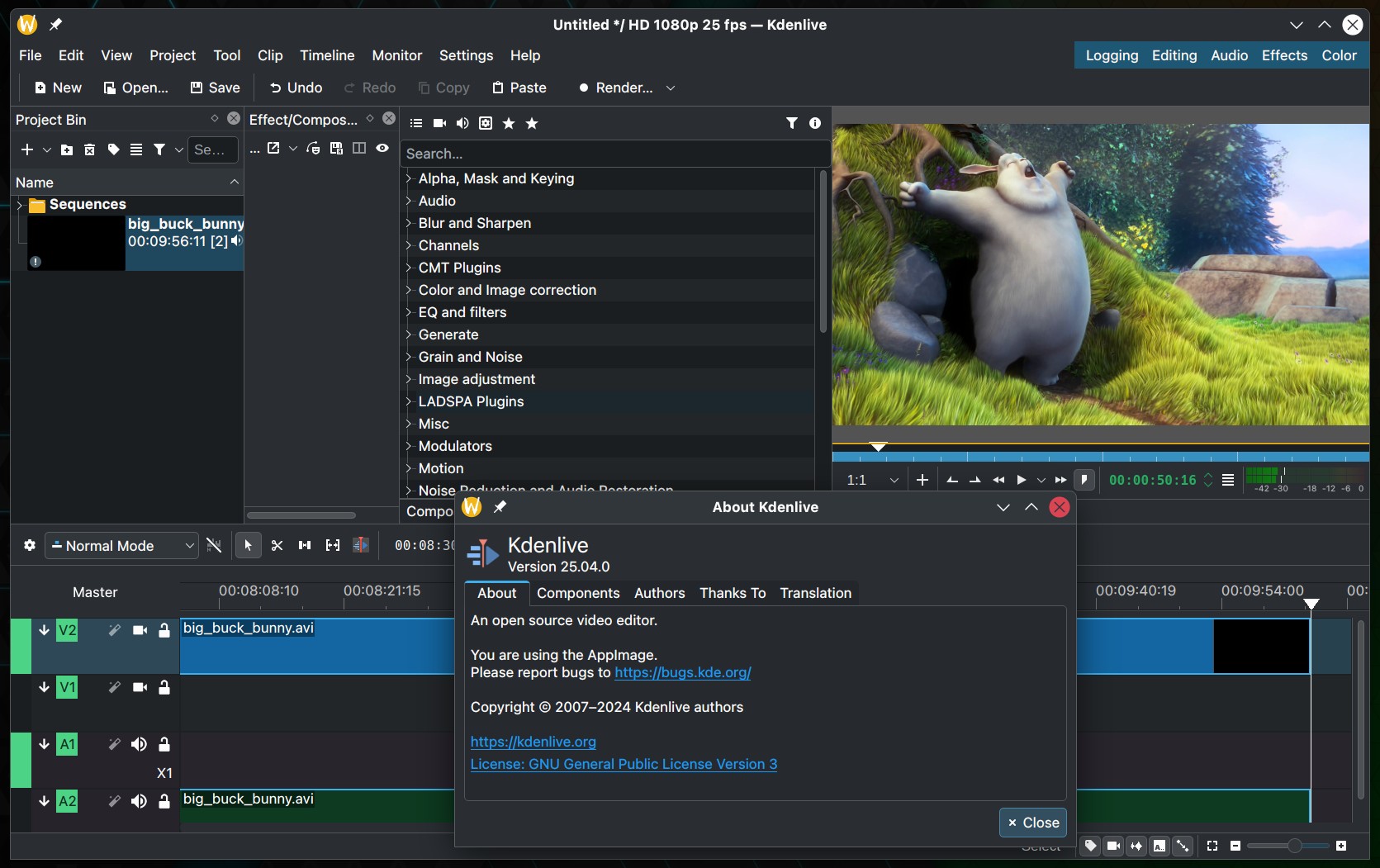This screenshot has height=868, width=1380.
Task: Expand Alpha, Mask and Keying category
Action: [x=408, y=178]
